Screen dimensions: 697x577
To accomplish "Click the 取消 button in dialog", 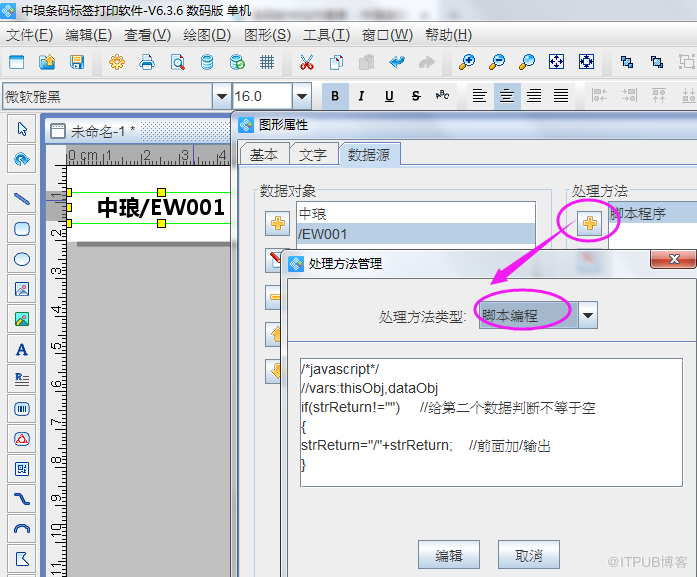I will click(x=529, y=555).
